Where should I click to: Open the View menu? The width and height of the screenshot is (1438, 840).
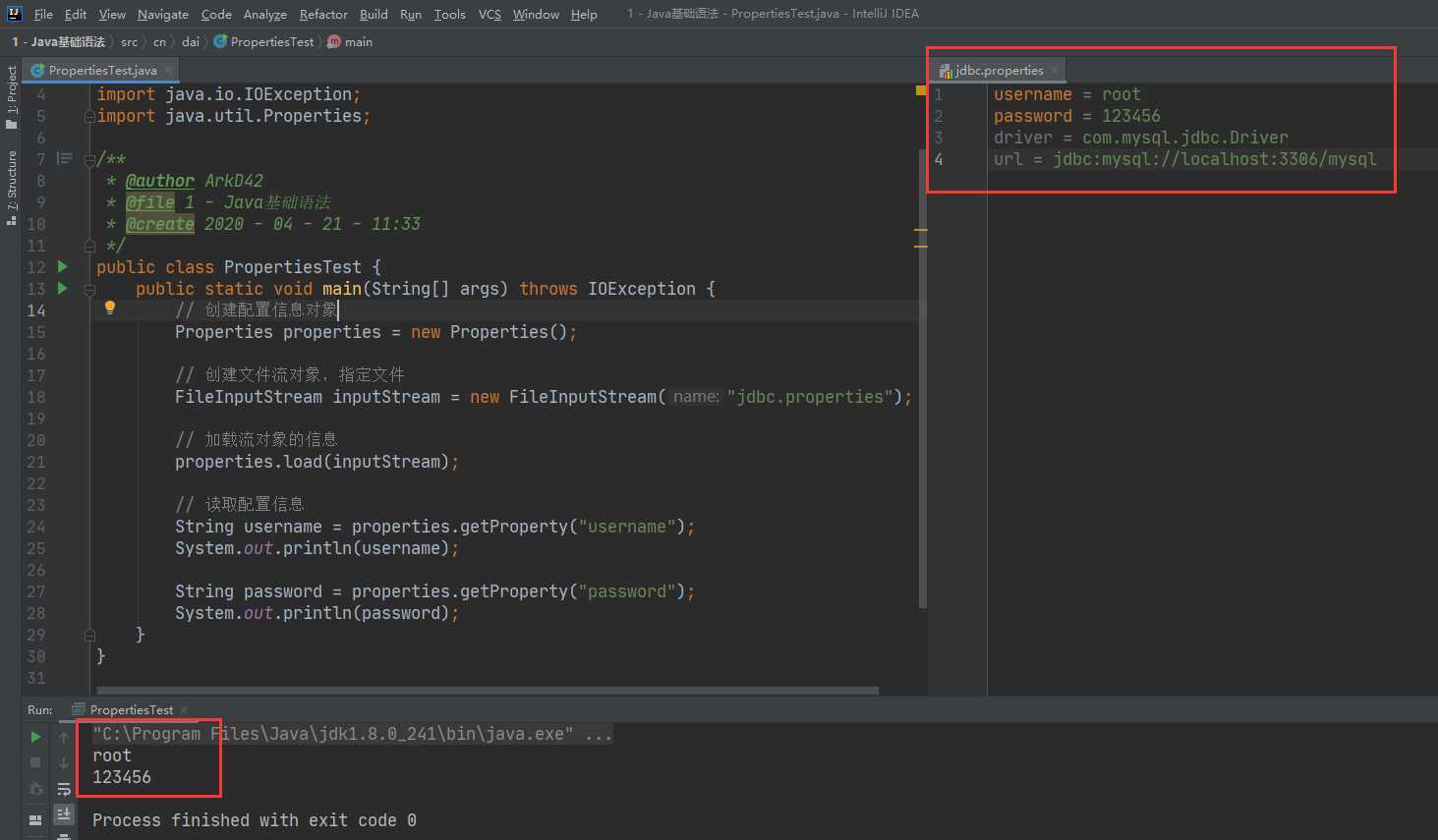(112, 14)
